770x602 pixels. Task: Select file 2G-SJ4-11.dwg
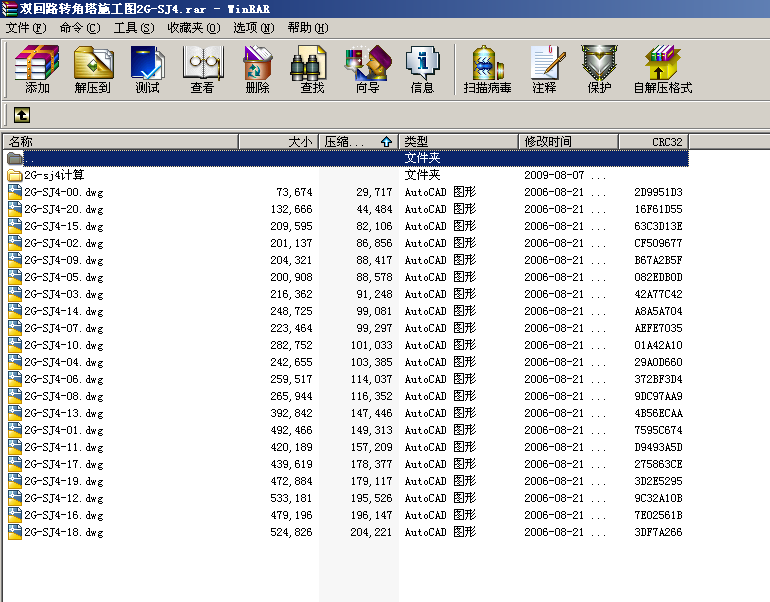[x=347, y=447]
